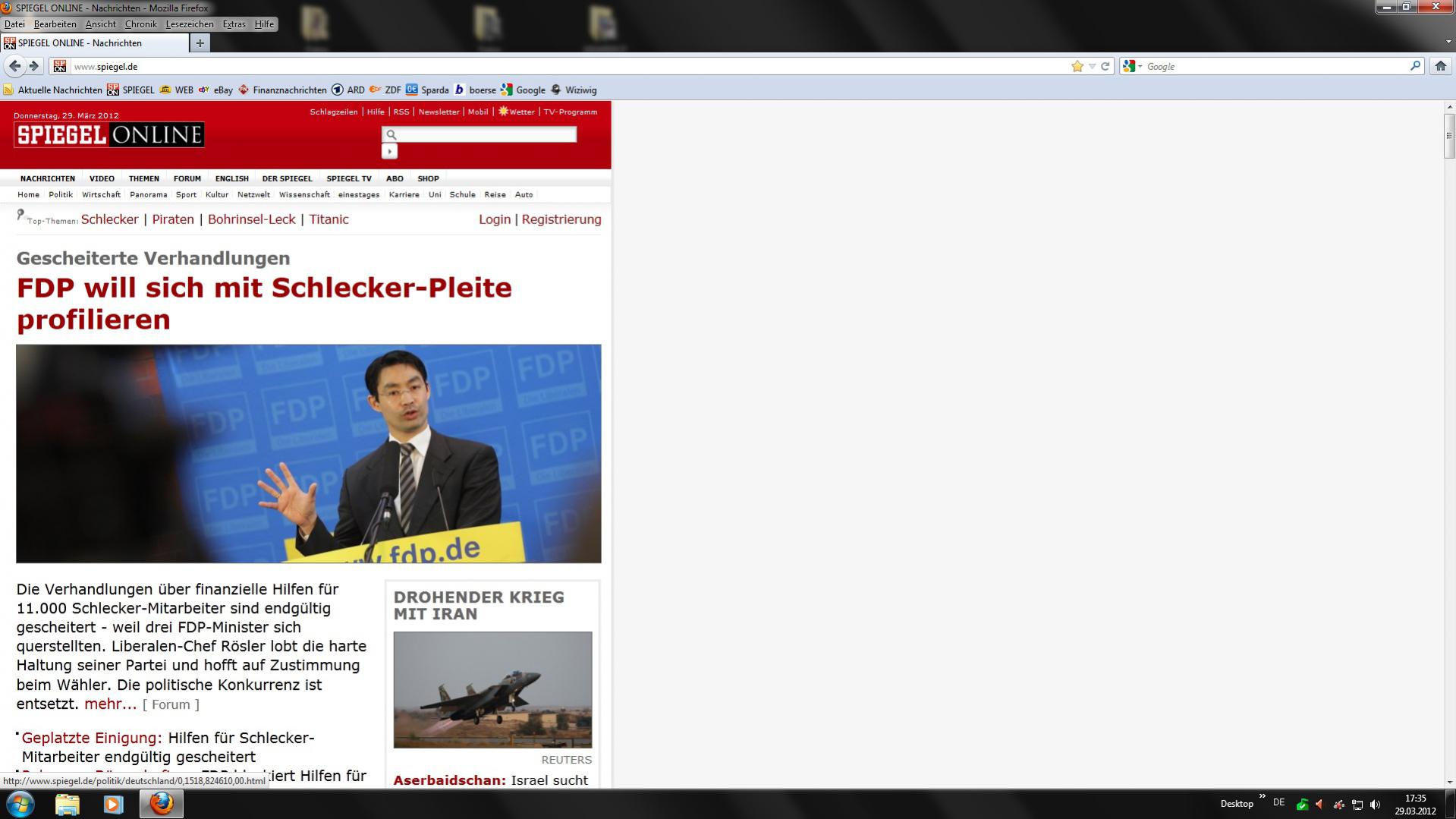Open the FDP press conference photo
Image resolution: width=1456 pixels, height=819 pixels.
tap(309, 454)
